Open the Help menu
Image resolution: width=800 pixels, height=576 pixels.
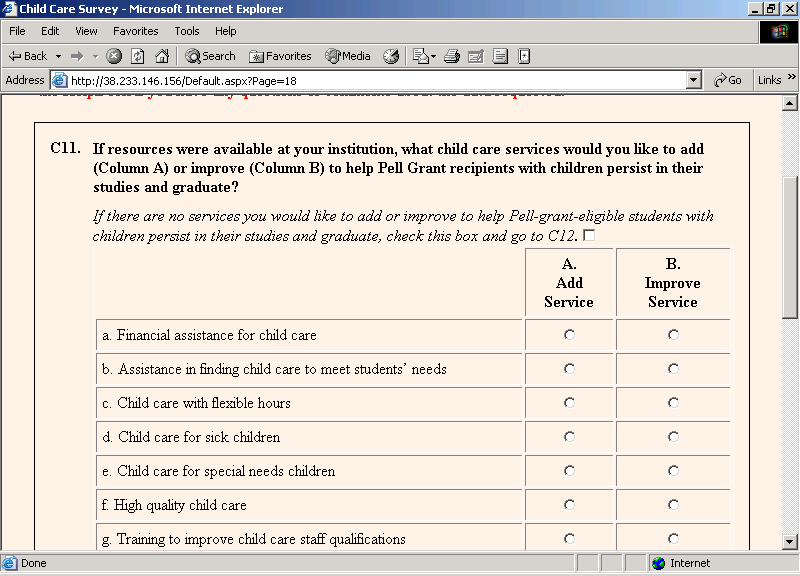tap(226, 31)
